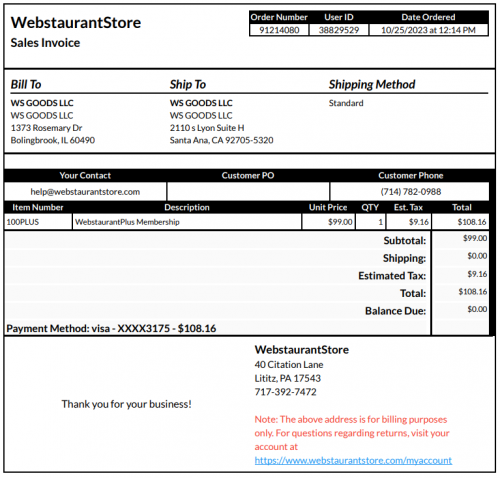Select the Ship To address 2110 s Lyon Suite H
The height and width of the screenshot is (478, 500).
click(x=207, y=128)
